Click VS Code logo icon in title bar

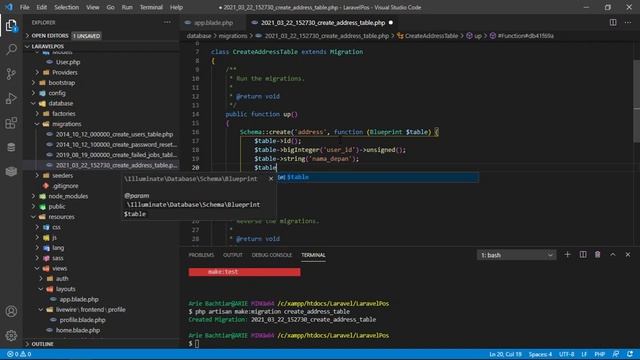click(9, 7)
